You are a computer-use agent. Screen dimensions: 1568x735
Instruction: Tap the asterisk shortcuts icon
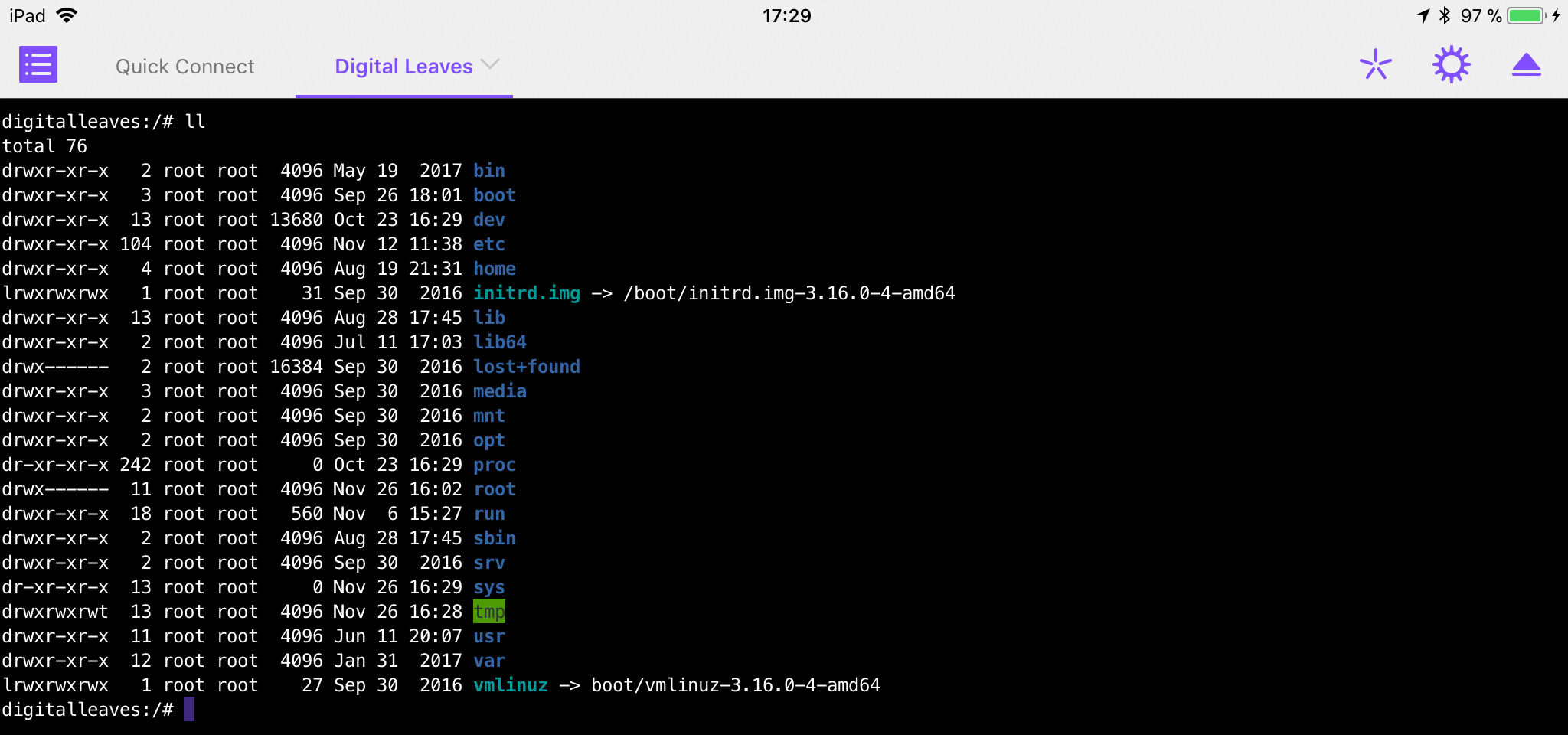pos(1375,65)
